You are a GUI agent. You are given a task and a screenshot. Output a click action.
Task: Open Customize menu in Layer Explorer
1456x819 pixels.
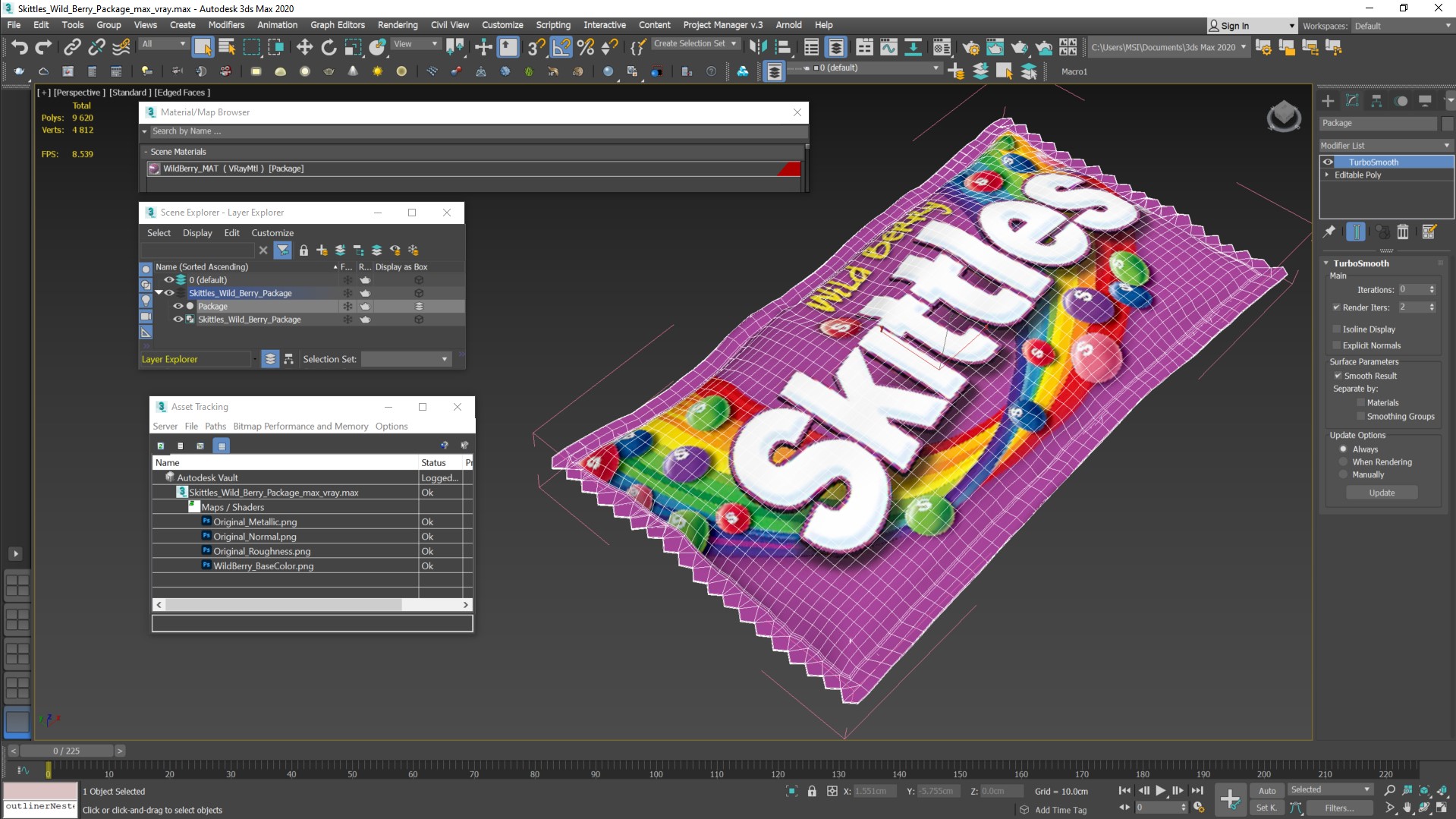click(272, 233)
